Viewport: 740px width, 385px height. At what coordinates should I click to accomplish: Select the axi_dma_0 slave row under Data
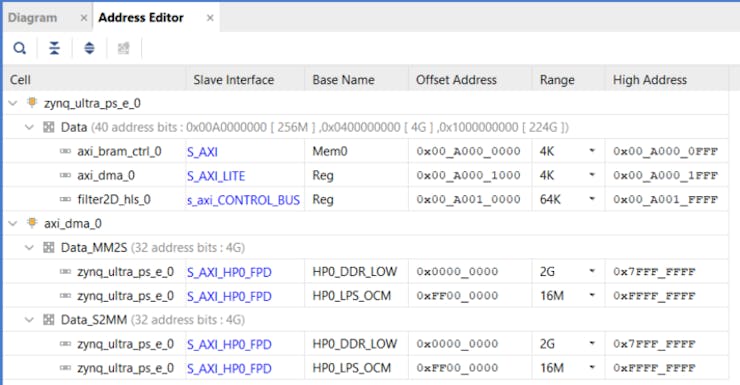pyautogui.click(x=366, y=175)
